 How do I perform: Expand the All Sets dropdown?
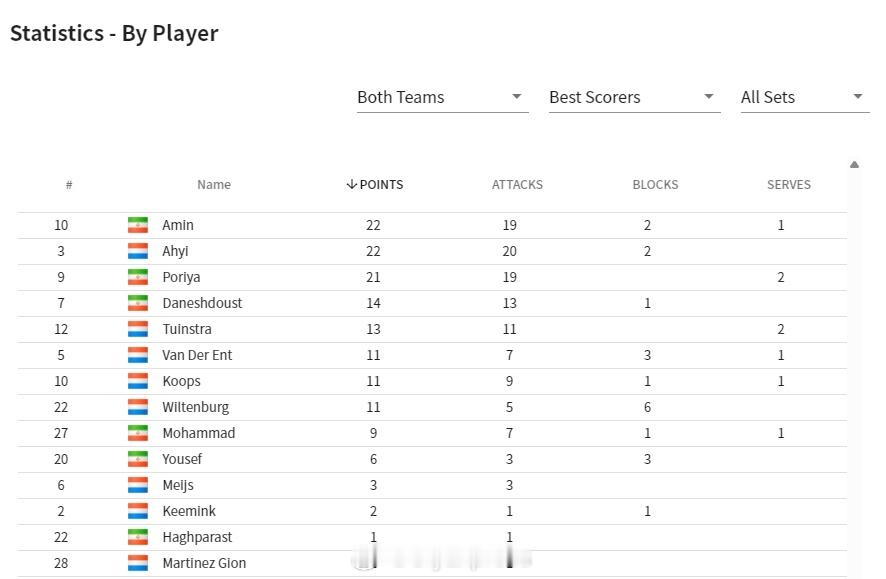click(805, 98)
